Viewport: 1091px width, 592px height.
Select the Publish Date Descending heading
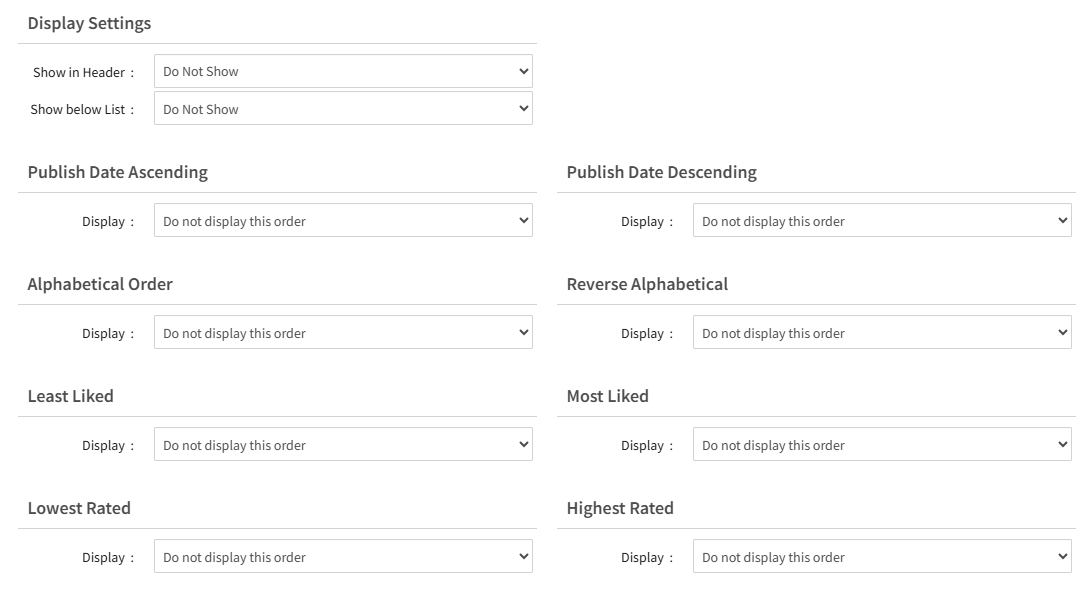point(661,172)
